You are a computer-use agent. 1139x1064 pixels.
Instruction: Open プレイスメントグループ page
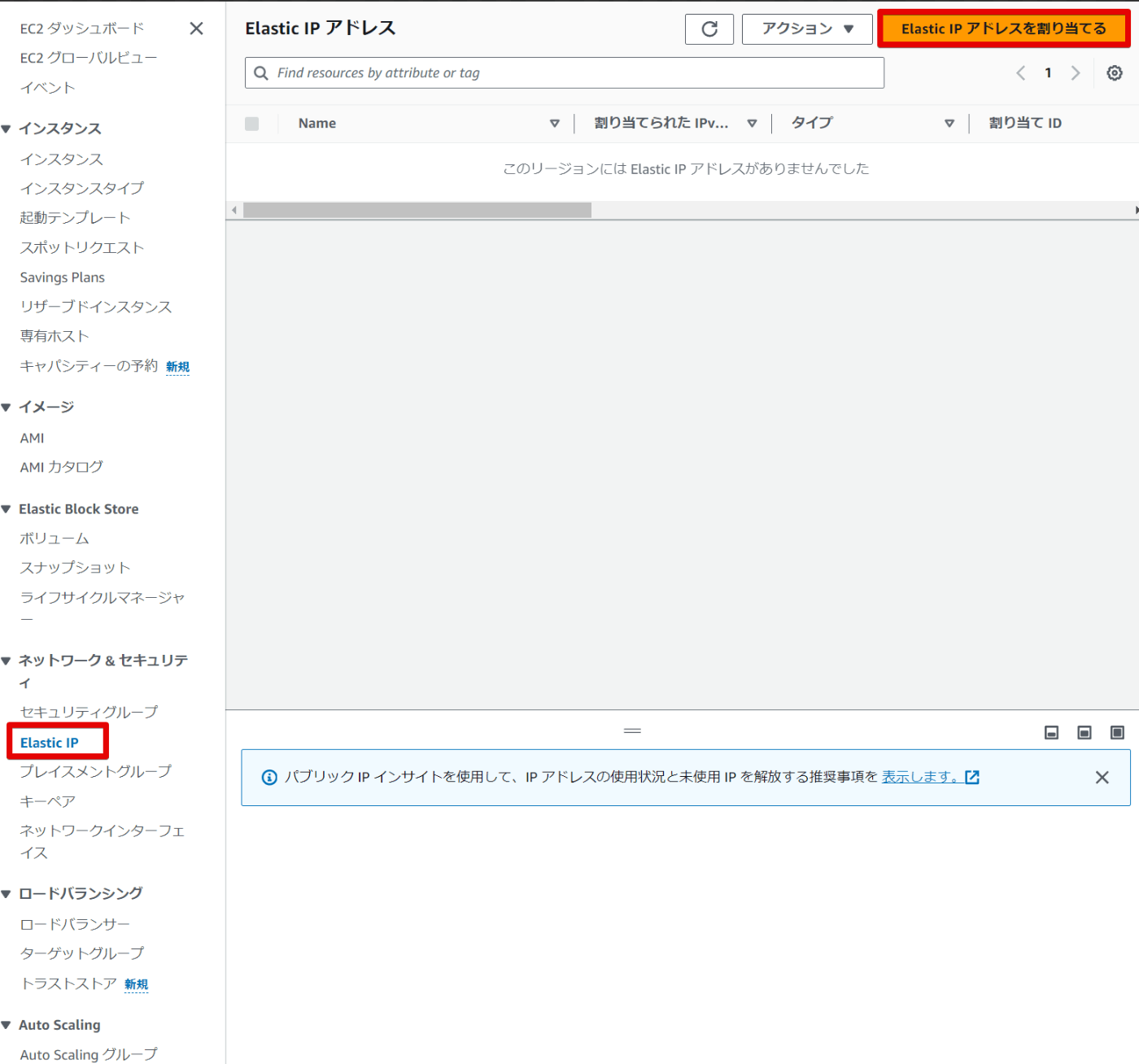pos(96,772)
